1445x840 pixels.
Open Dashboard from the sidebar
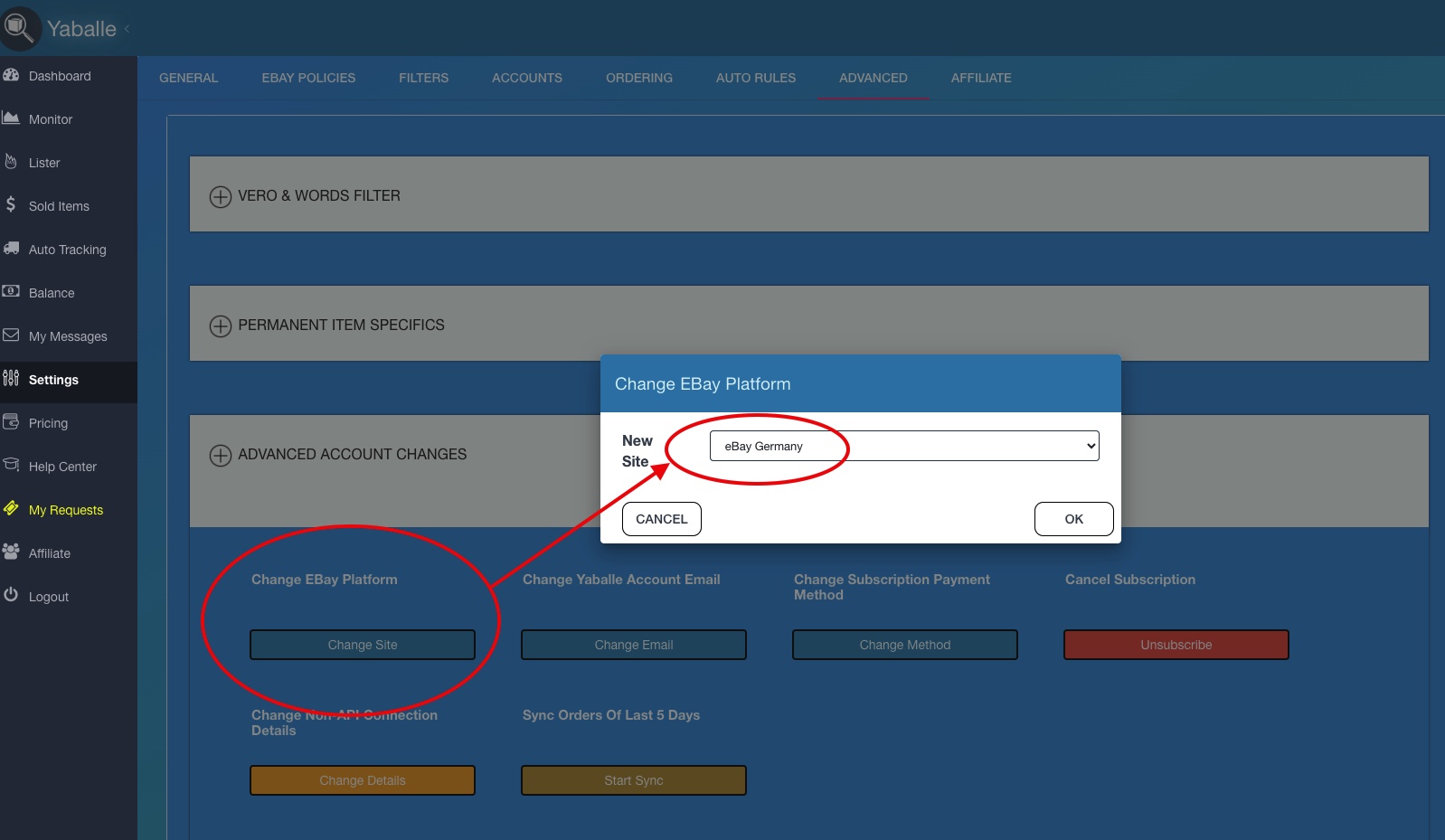click(x=60, y=76)
